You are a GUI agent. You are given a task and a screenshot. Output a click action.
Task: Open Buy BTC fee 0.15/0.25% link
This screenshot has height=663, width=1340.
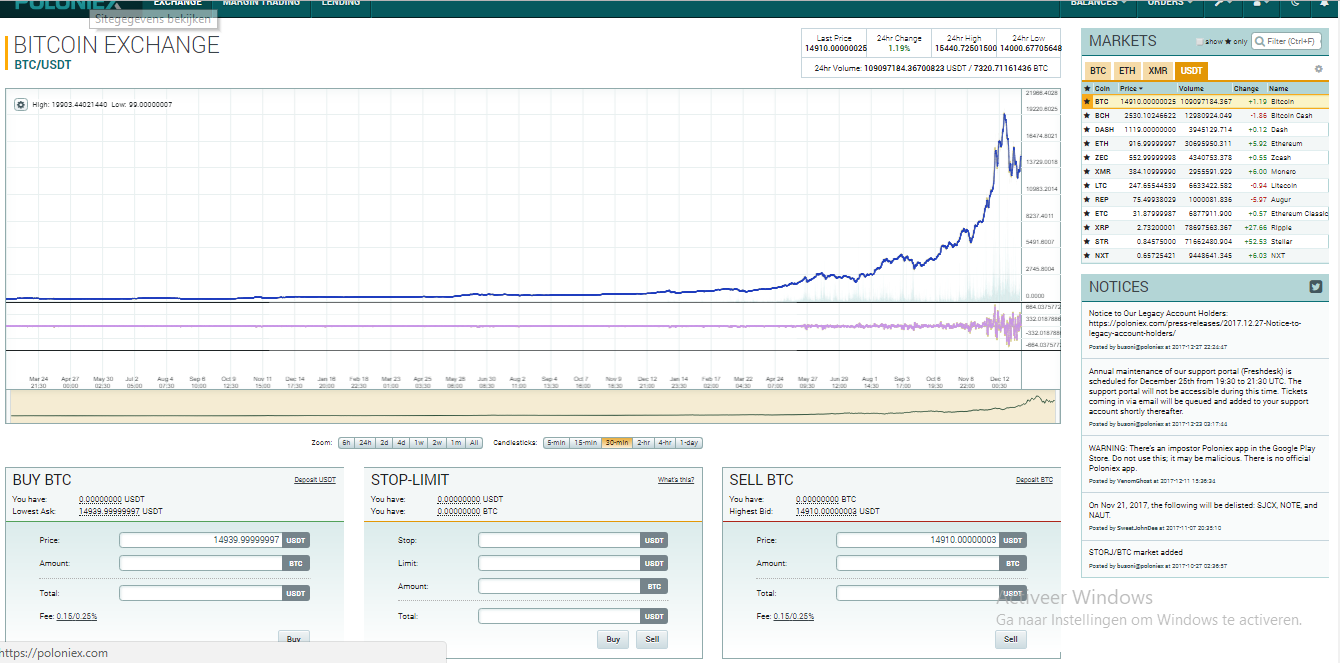[x=77, y=616]
